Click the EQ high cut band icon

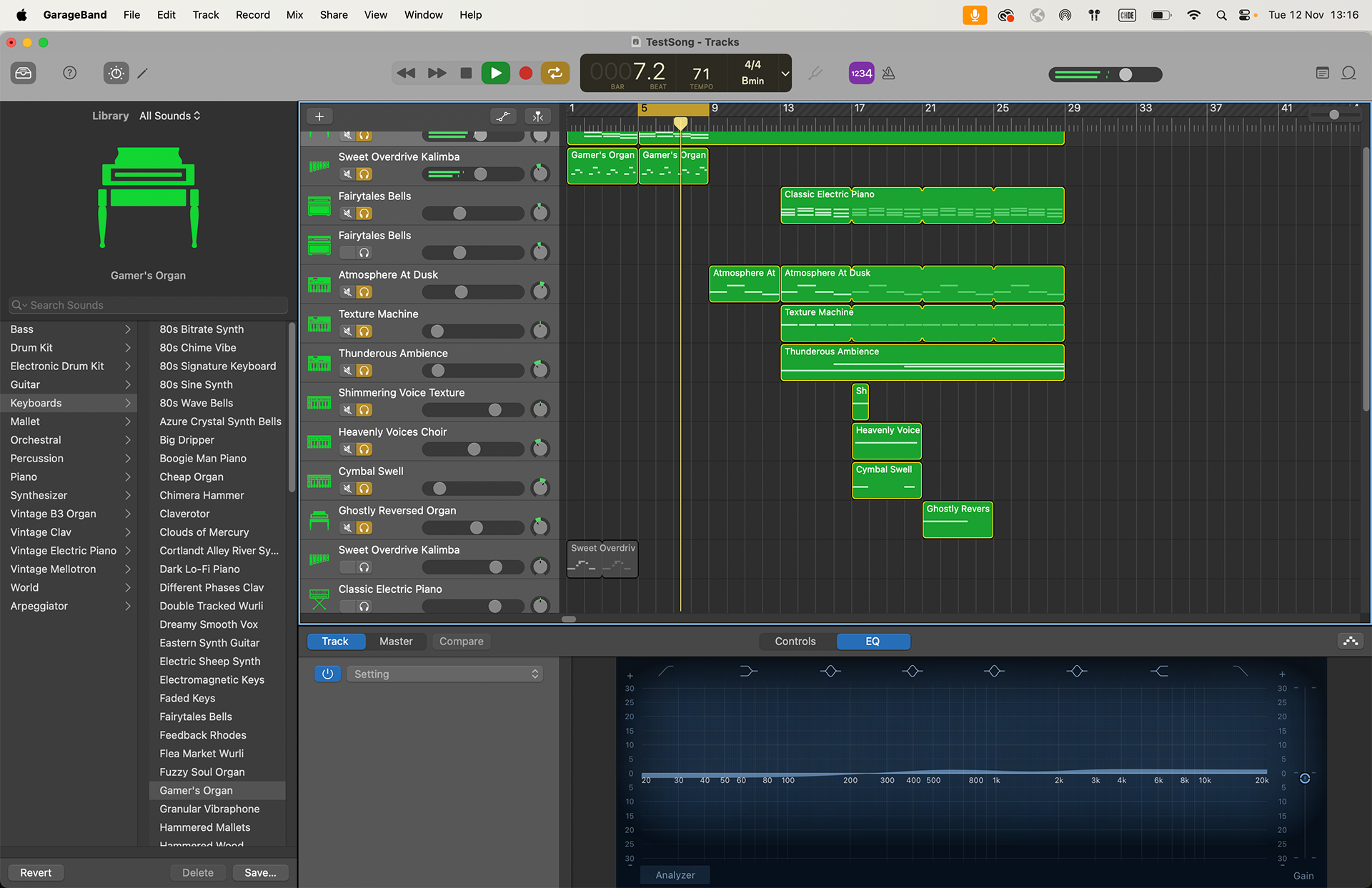[x=1241, y=671]
